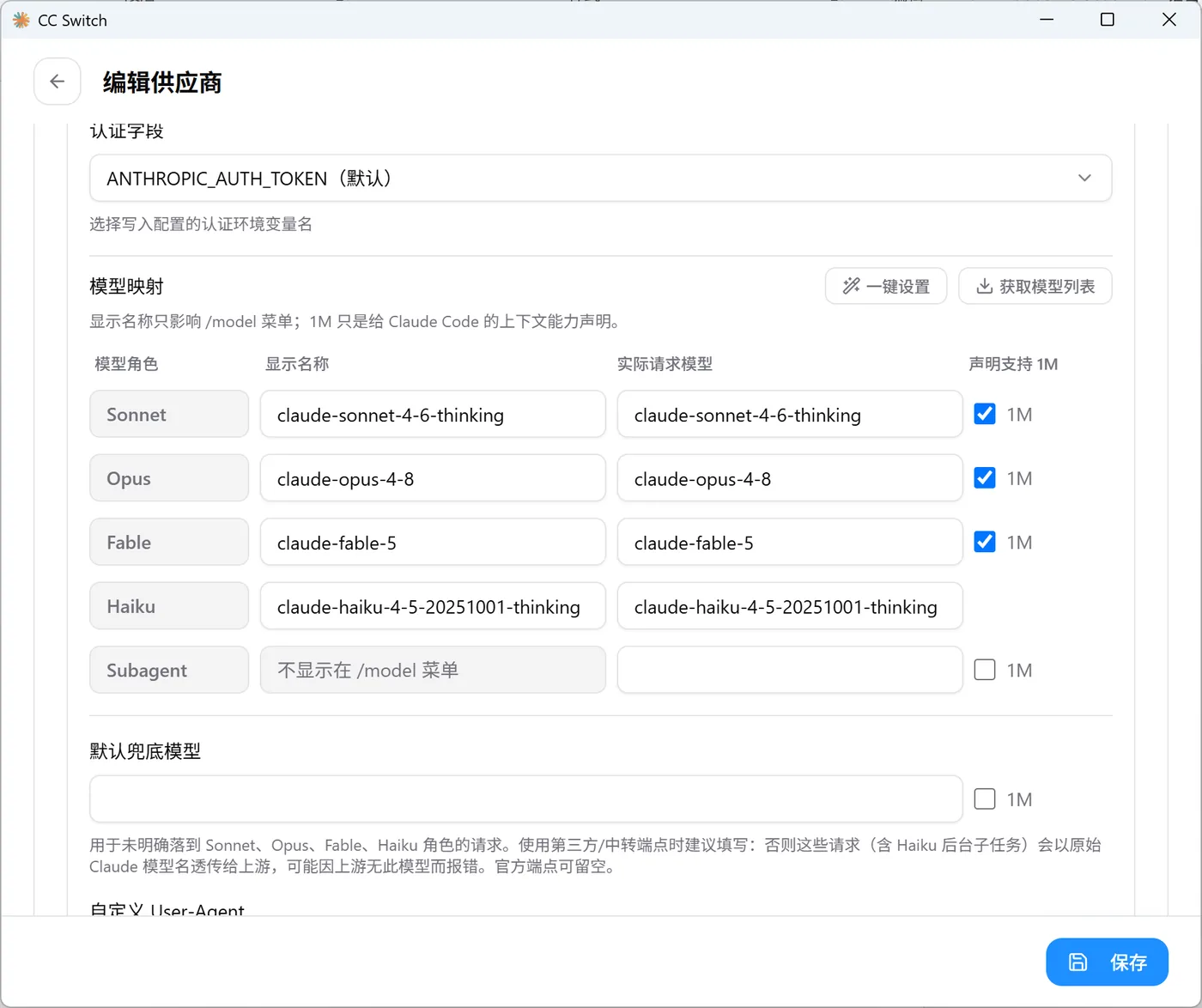Open the auth field ANTHROPIC_AUTH_TOKEN dropdown

point(600,178)
